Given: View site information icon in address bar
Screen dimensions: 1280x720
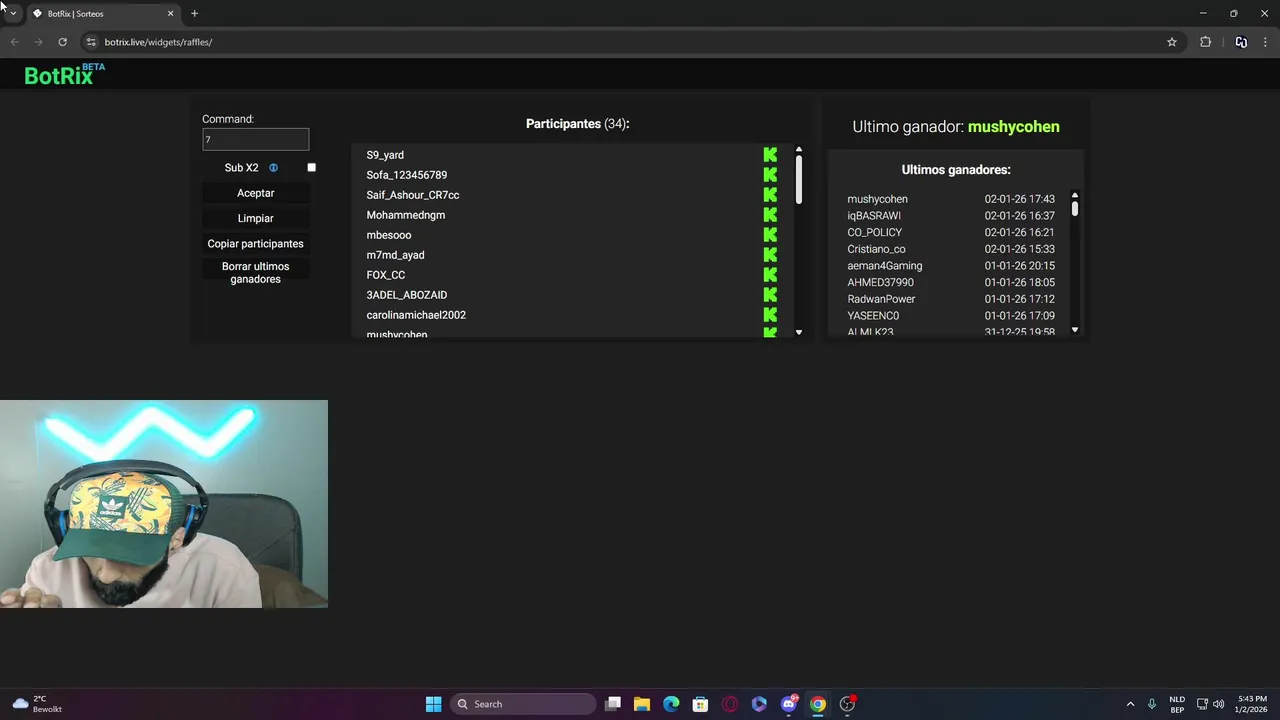Looking at the screenshot, I should tap(91, 42).
